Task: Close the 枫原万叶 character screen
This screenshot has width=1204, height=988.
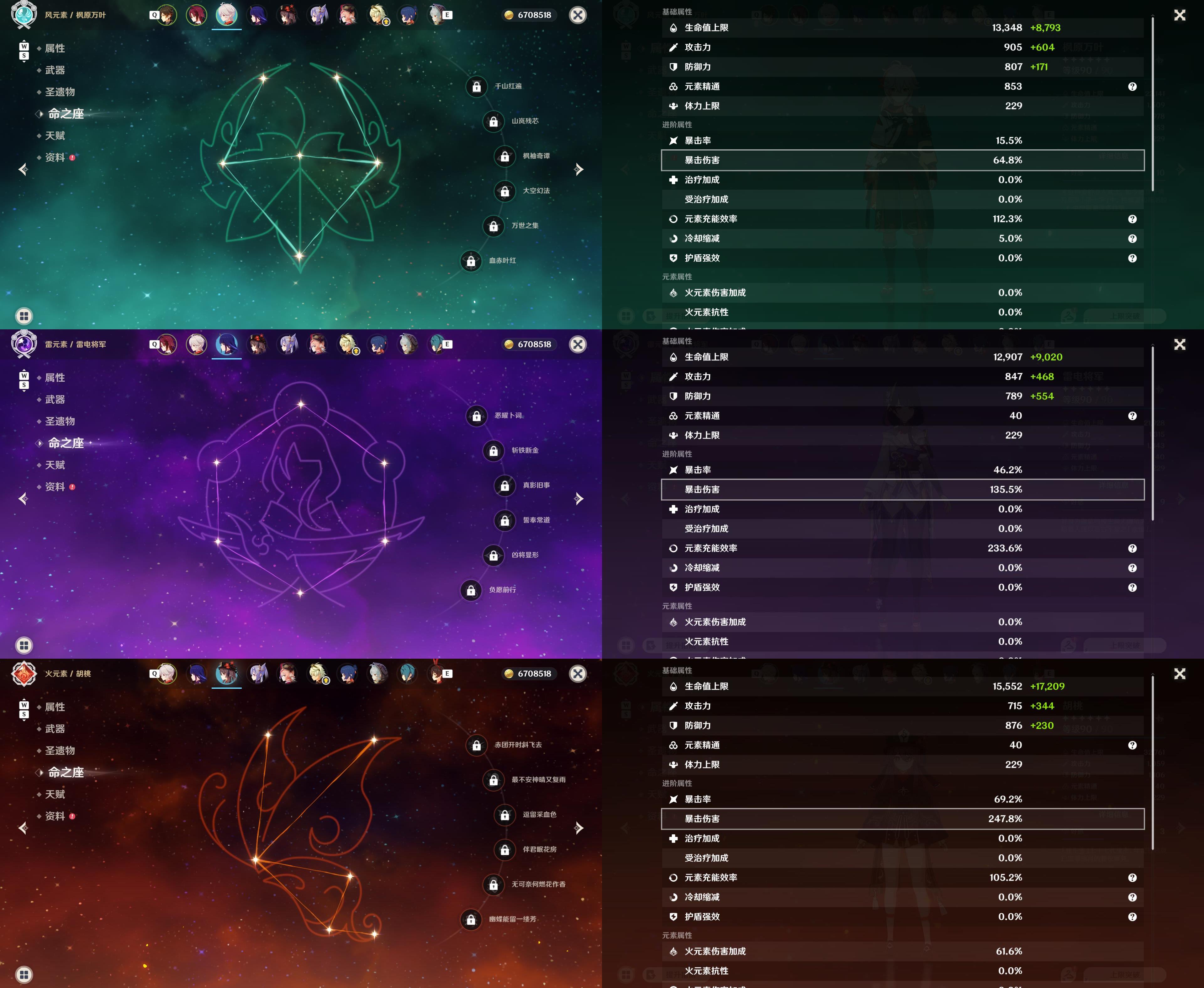Action: (x=578, y=15)
